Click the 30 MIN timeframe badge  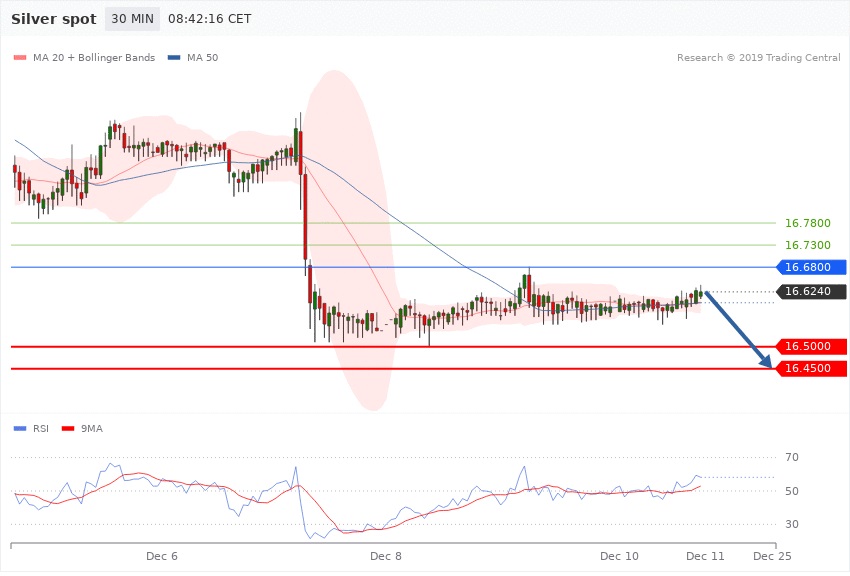[x=132, y=19]
